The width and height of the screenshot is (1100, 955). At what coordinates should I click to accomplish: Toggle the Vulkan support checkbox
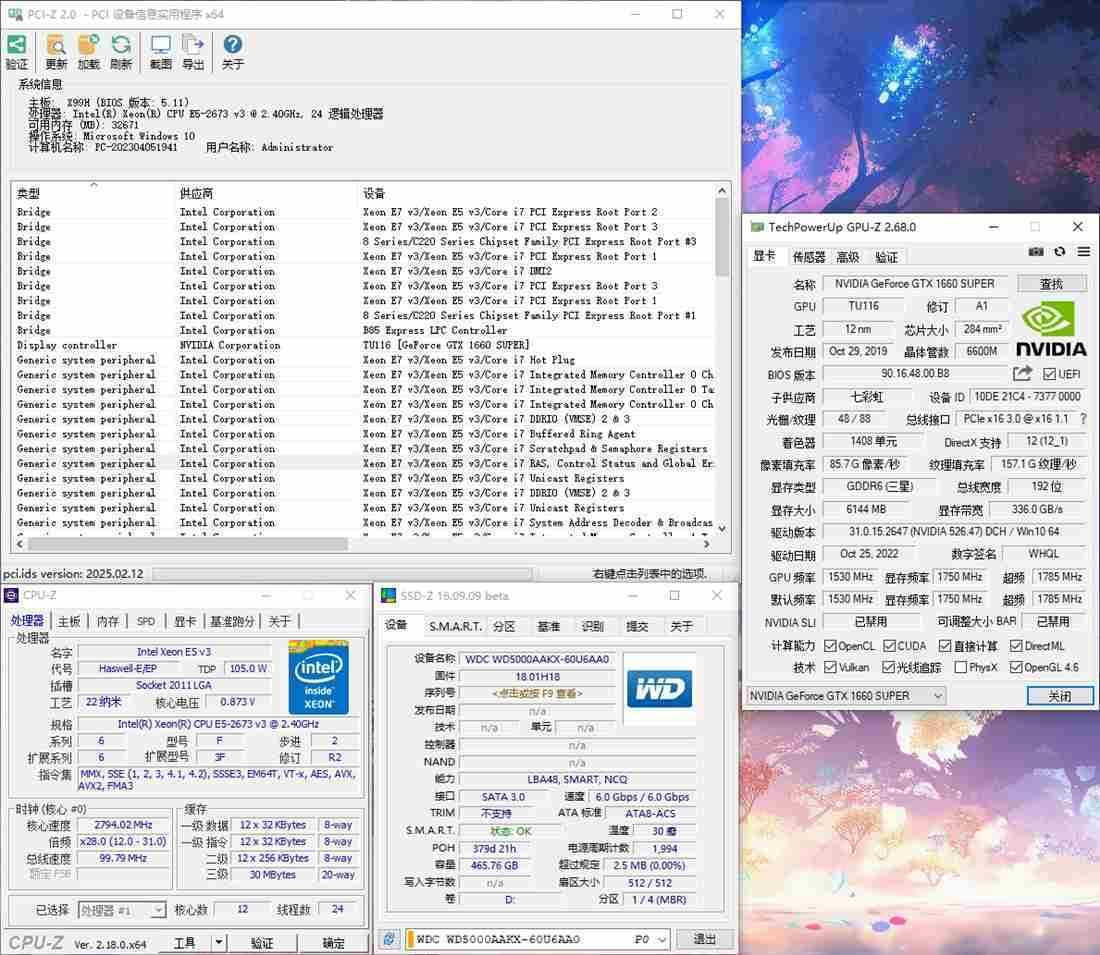tap(828, 668)
